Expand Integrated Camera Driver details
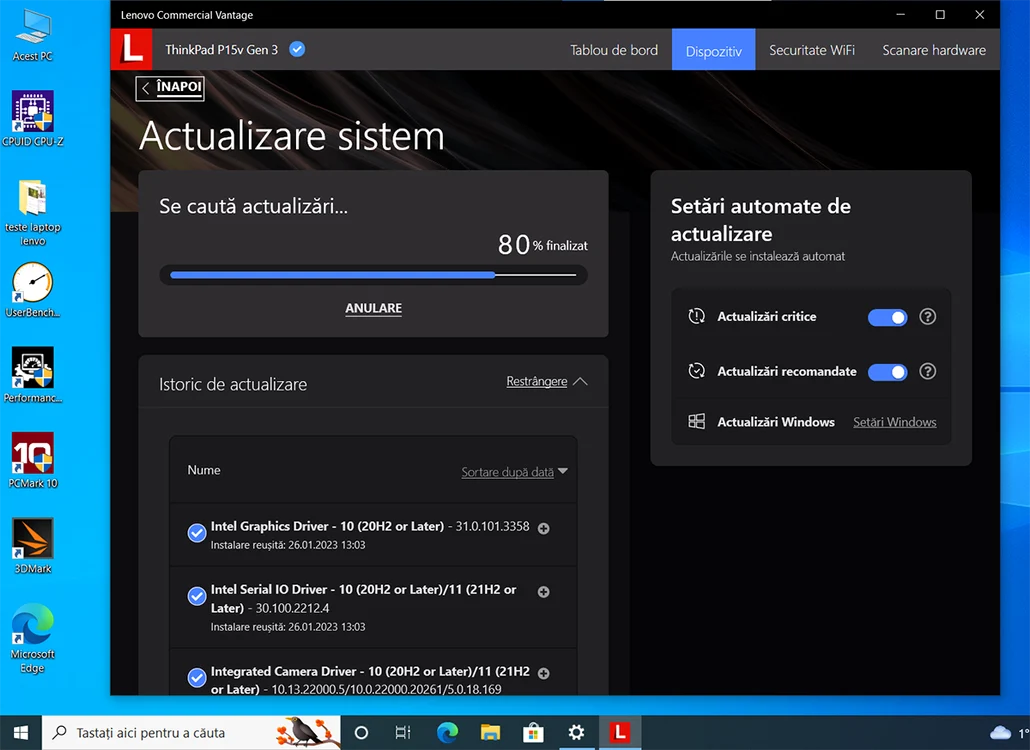 tap(543, 673)
